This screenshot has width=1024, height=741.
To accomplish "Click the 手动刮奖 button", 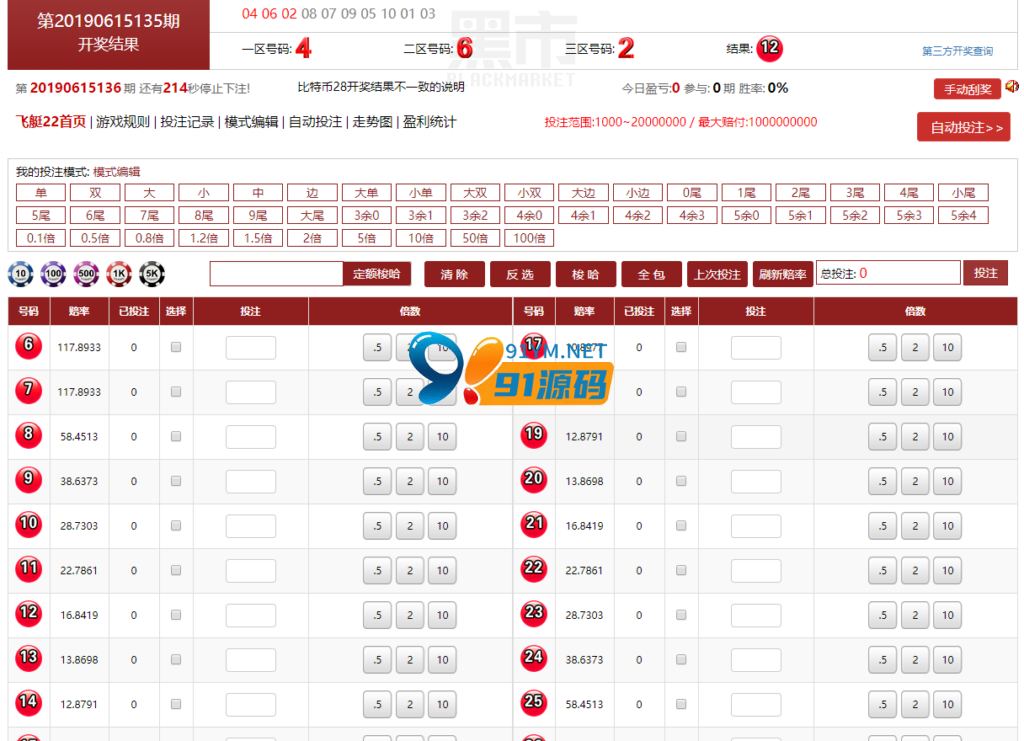I will pos(967,89).
